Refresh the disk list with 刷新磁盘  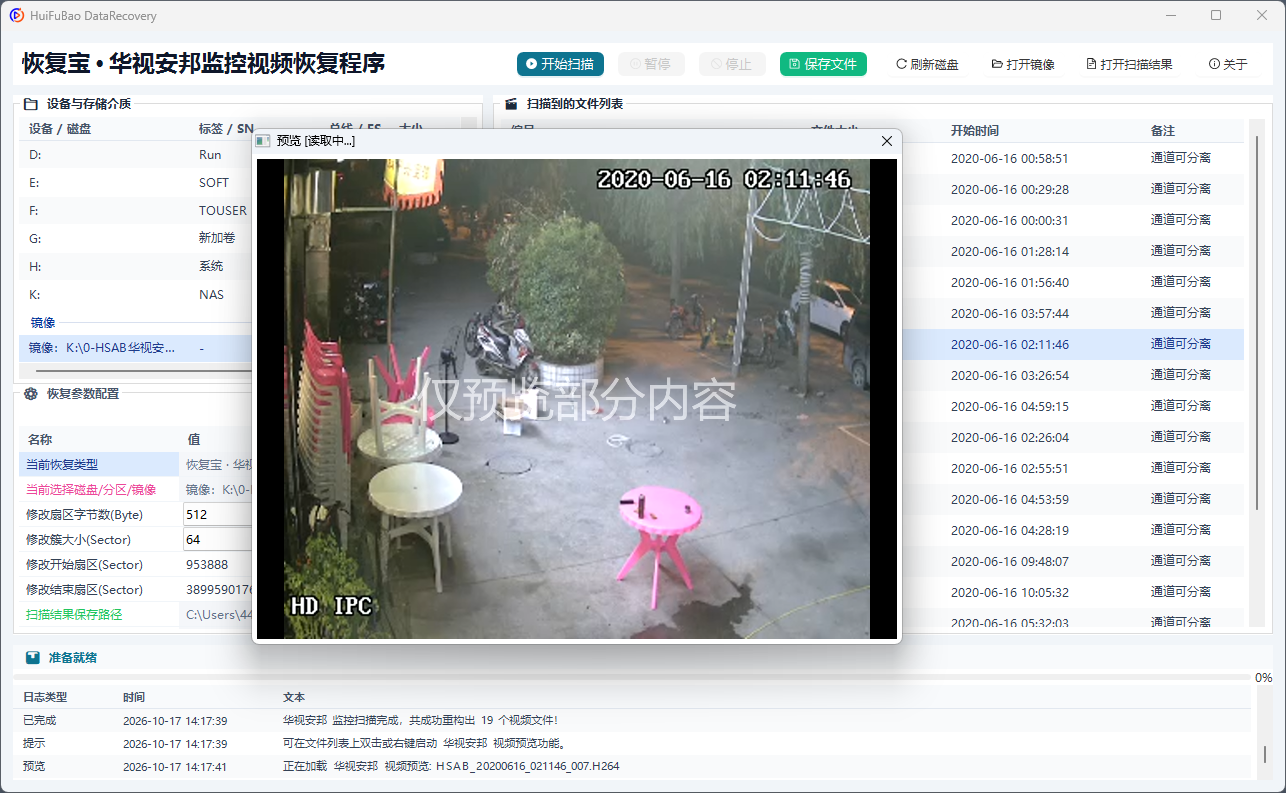927,64
